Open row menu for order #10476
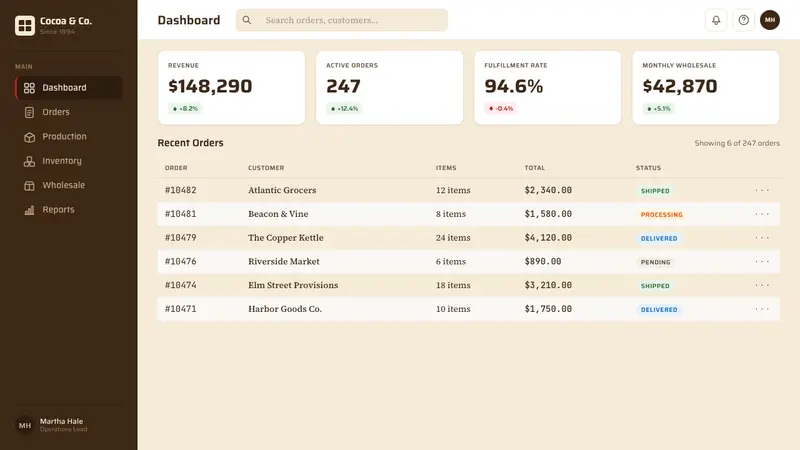This screenshot has height=450, width=800. pos(762,261)
